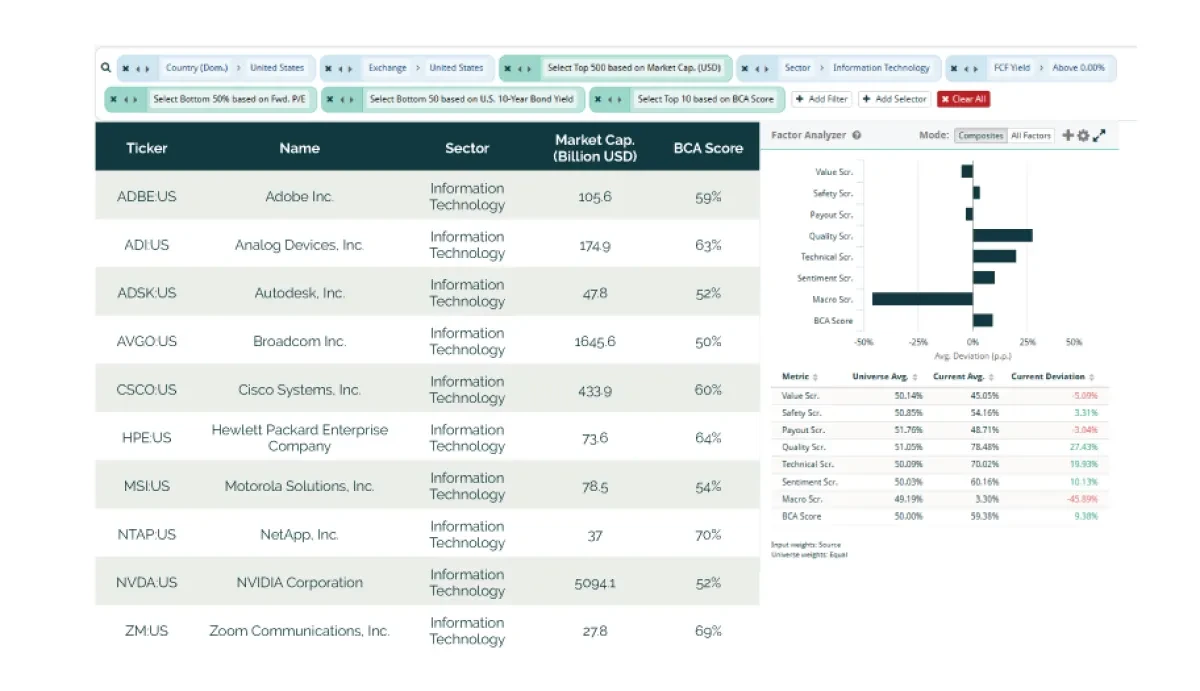Edit the Sector filter value Information Technology
Image resolution: width=1200 pixels, height=691 pixels.
[881, 68]
